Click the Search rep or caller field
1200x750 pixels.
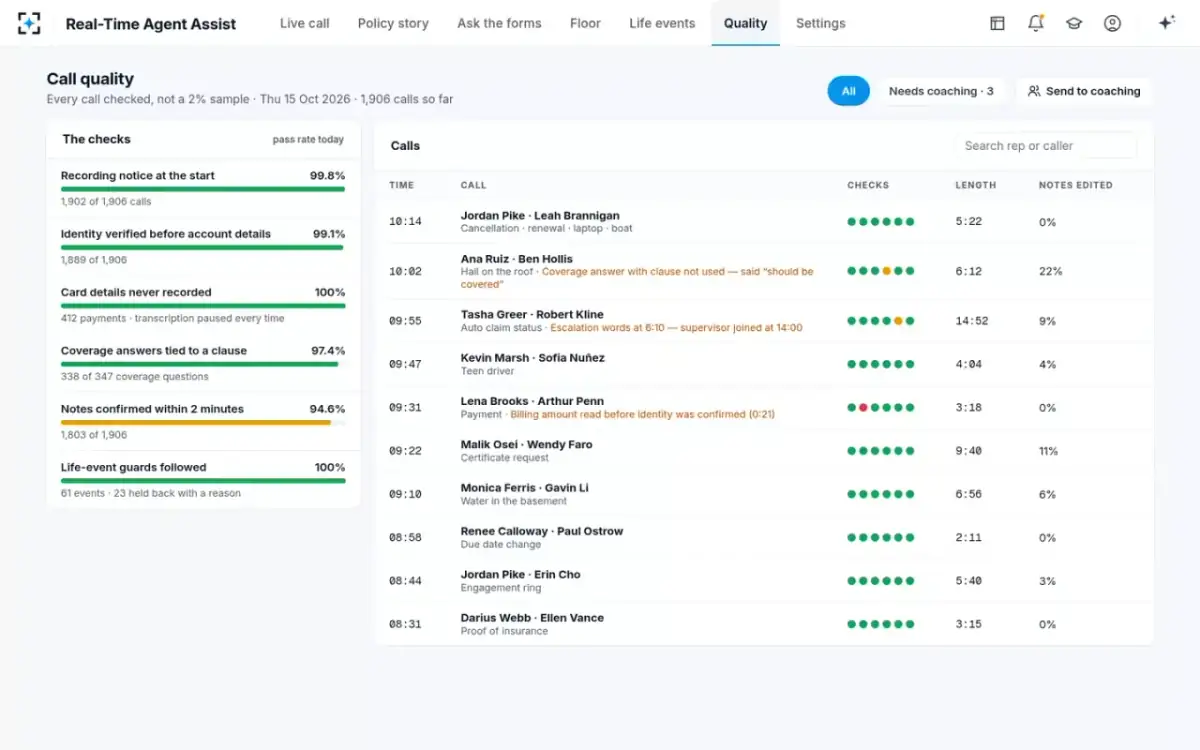(1045, 146)
